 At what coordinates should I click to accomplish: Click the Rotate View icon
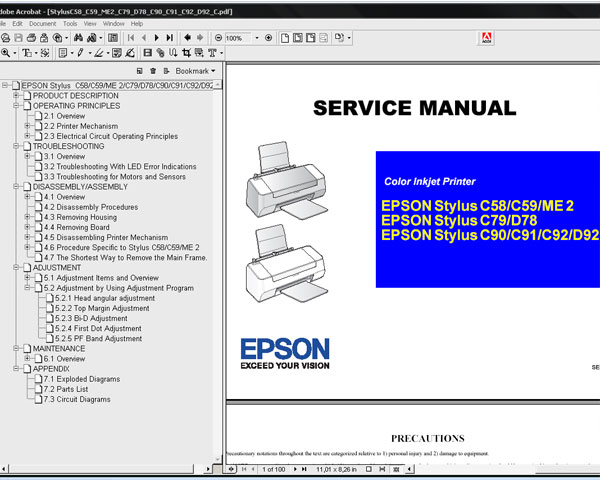(x=339, y=38)
